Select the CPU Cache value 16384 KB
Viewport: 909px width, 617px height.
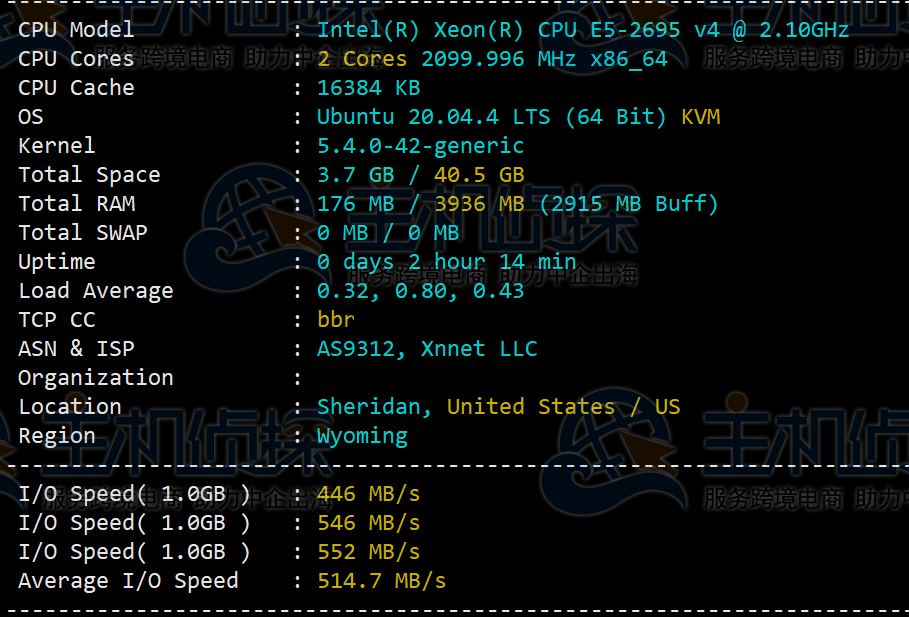coord(368,88)
